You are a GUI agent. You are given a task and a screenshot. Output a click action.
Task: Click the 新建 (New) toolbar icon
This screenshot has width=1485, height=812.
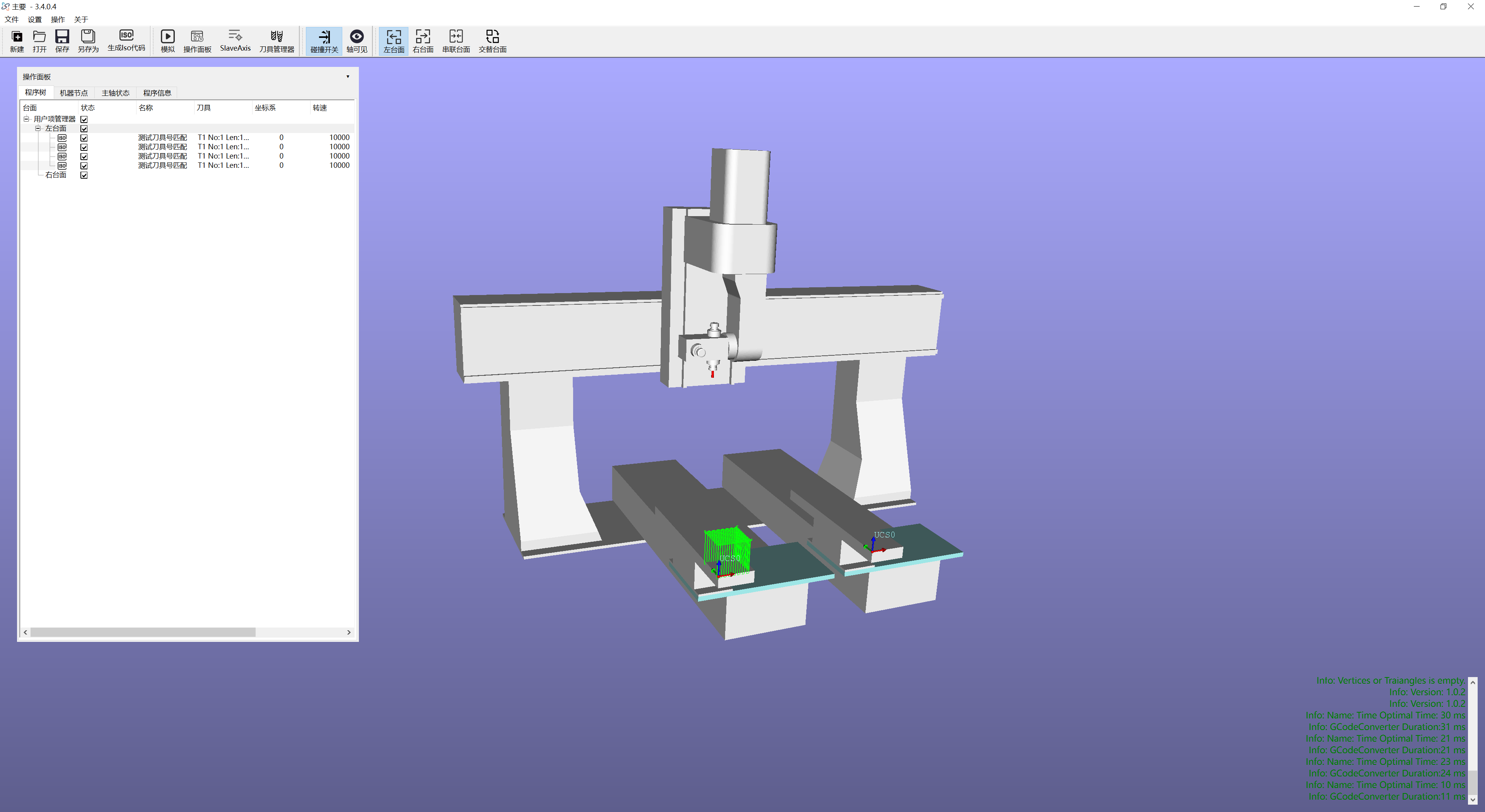click(17, 40)
